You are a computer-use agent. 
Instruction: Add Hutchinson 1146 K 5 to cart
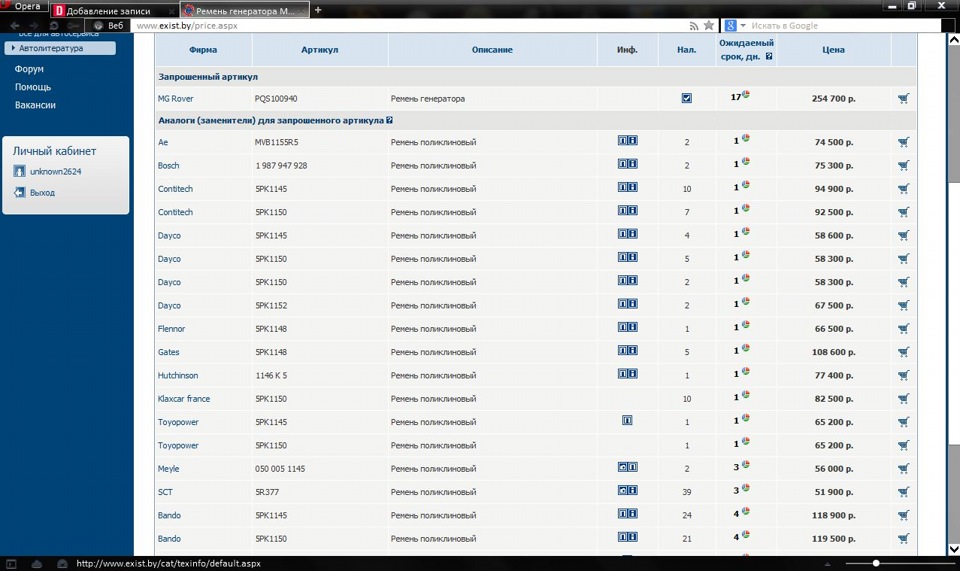coord(904,375)
